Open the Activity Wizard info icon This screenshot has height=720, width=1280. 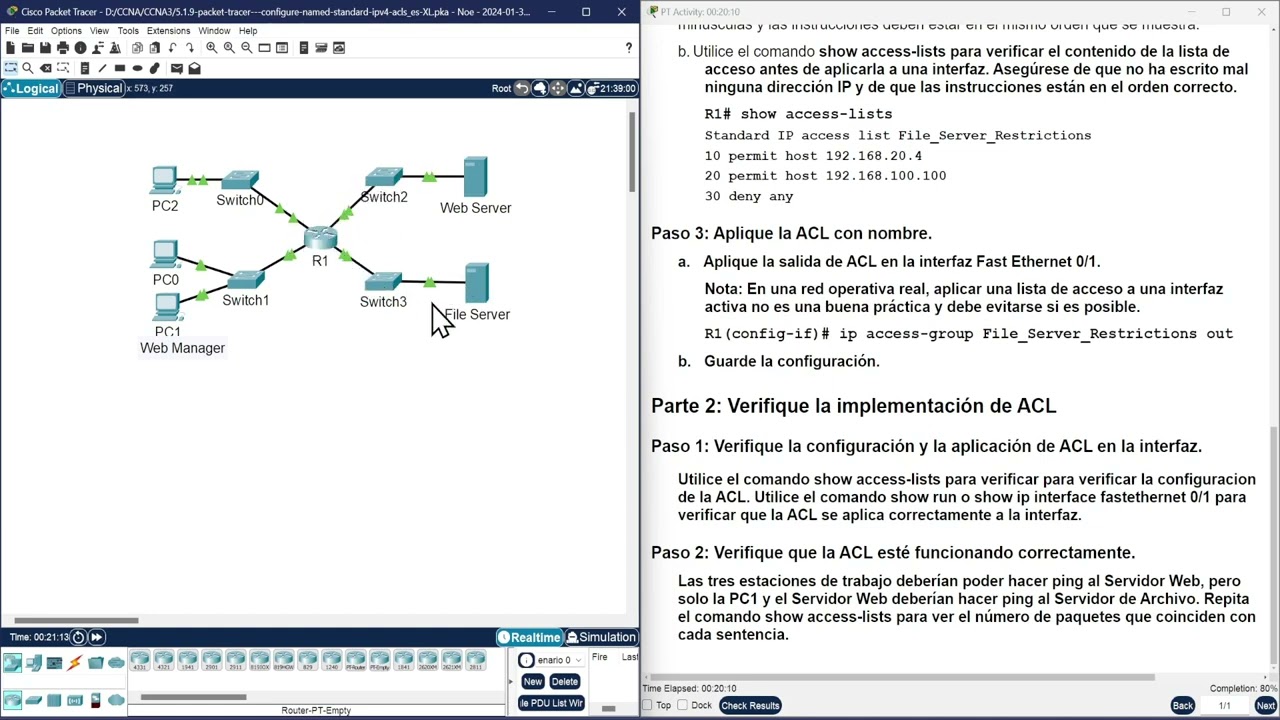(80, 48)
